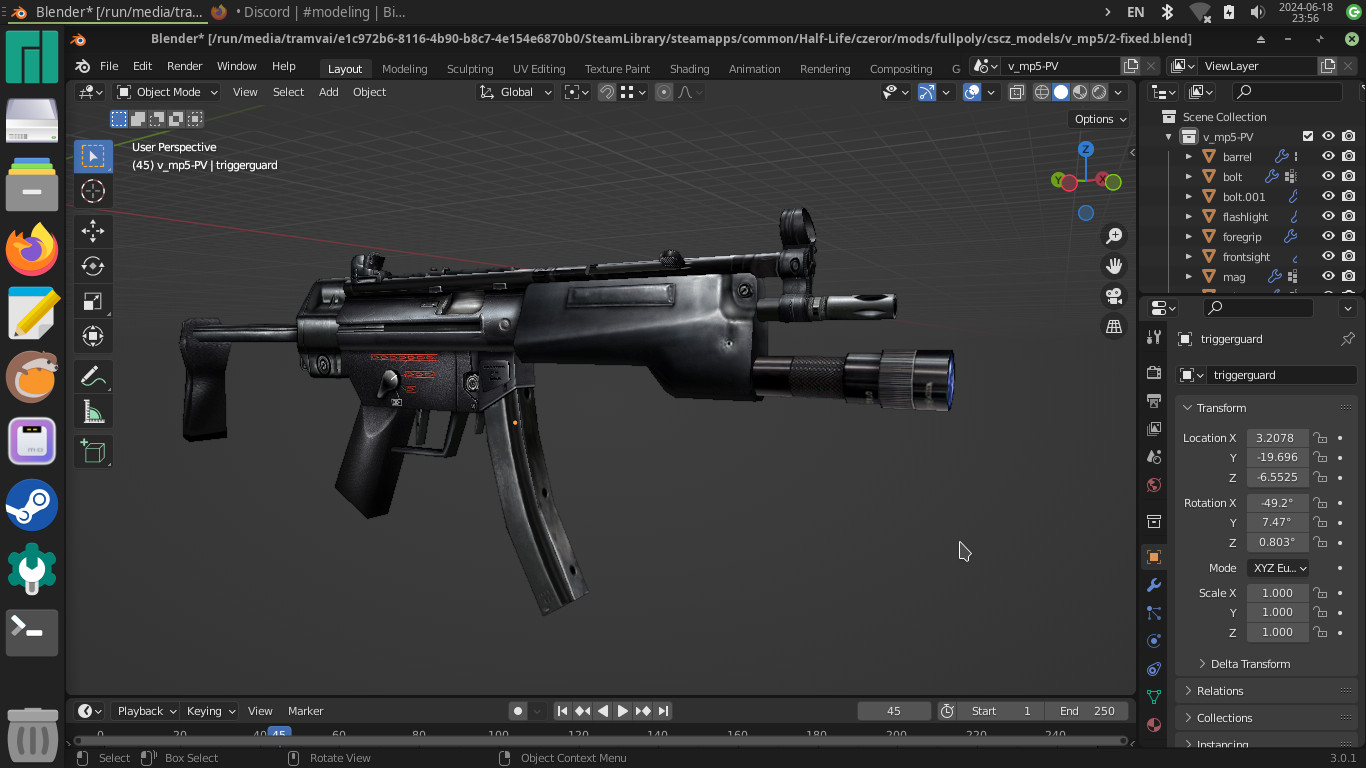1366x768 pixels.
Task: Open the File menu
Action: tap(109, 66)
